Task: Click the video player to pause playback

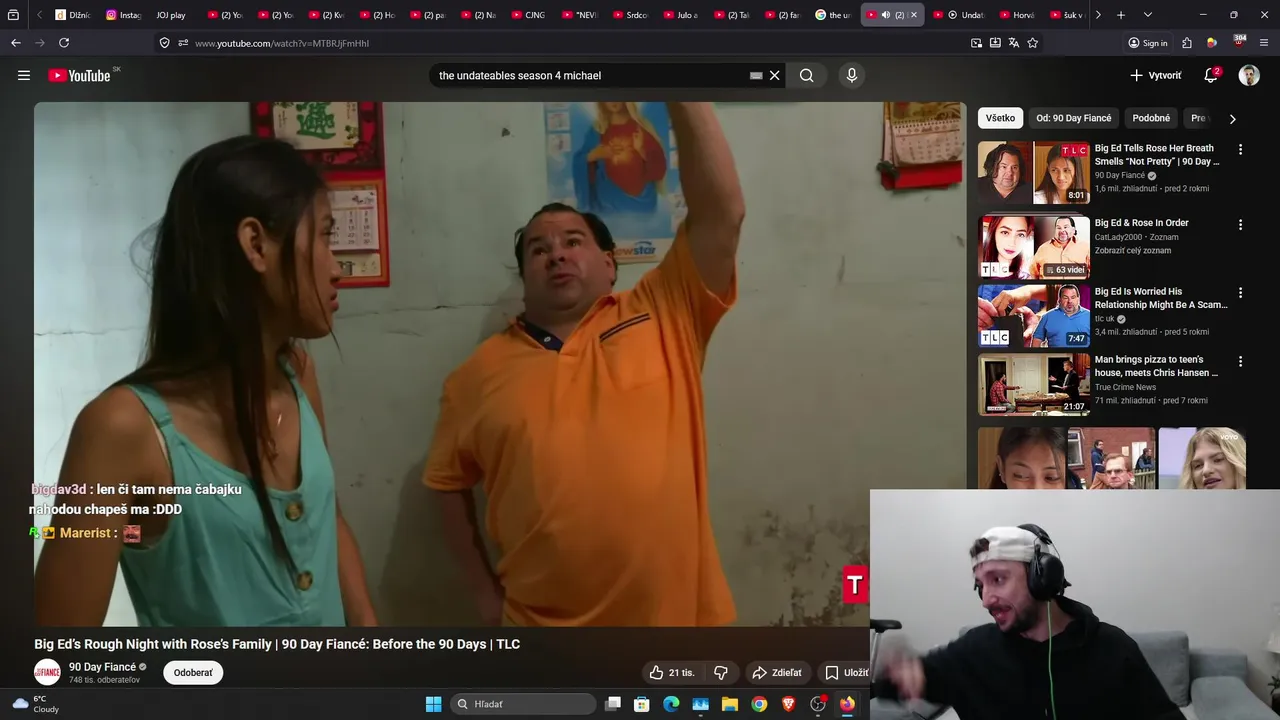Action: click(x=500, y=364)
